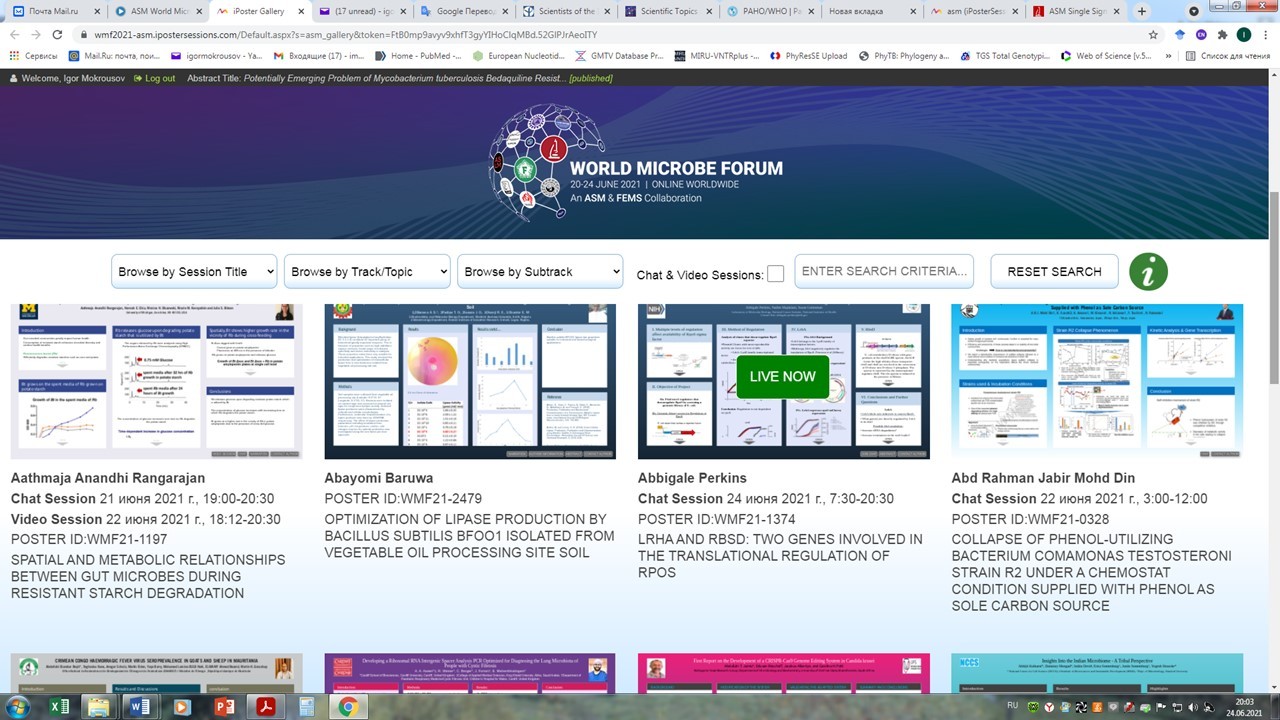Screen dimensions: 1280x720
Task: Click the site padlock in address bar
Action: click(83, 34)
